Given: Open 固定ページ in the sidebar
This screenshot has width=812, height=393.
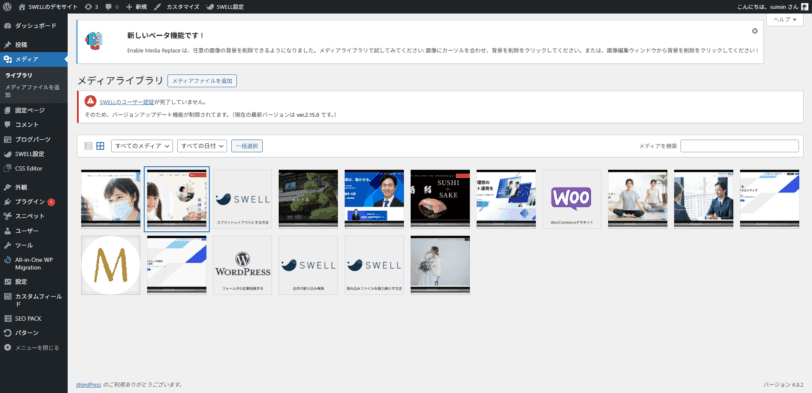Looking at the screenshot, I should 34,110.
